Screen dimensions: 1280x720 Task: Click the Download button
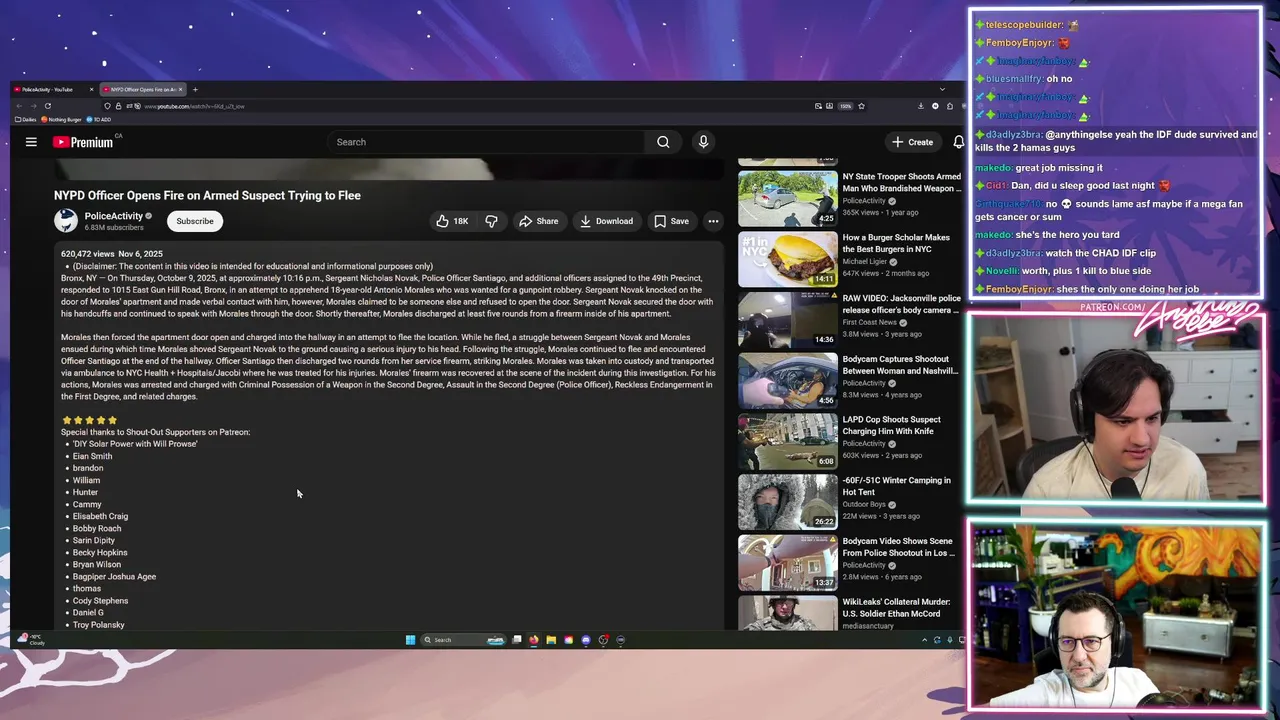(606, 221)
